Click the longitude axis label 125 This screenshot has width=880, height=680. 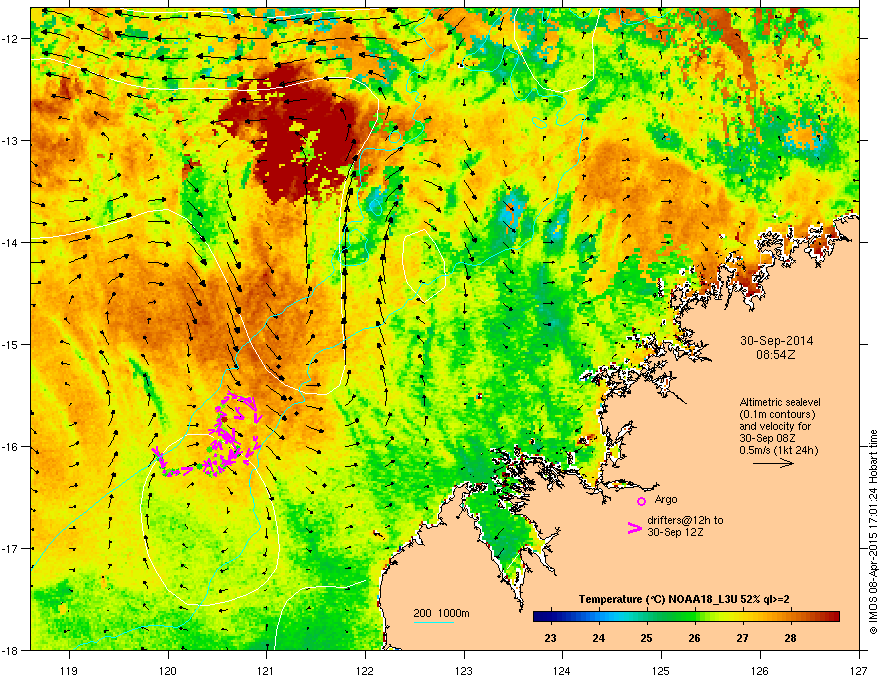[x=661, y=670]
